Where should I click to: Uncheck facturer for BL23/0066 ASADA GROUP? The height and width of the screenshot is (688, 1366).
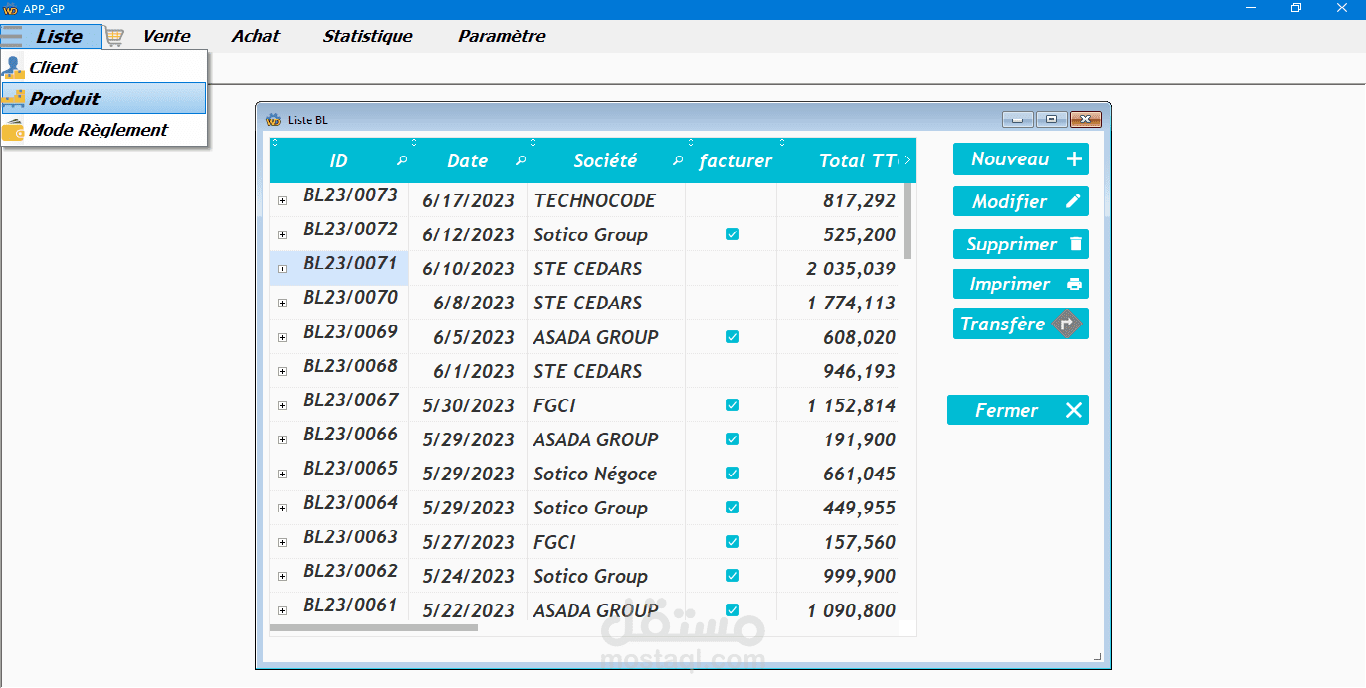point(732,439)
